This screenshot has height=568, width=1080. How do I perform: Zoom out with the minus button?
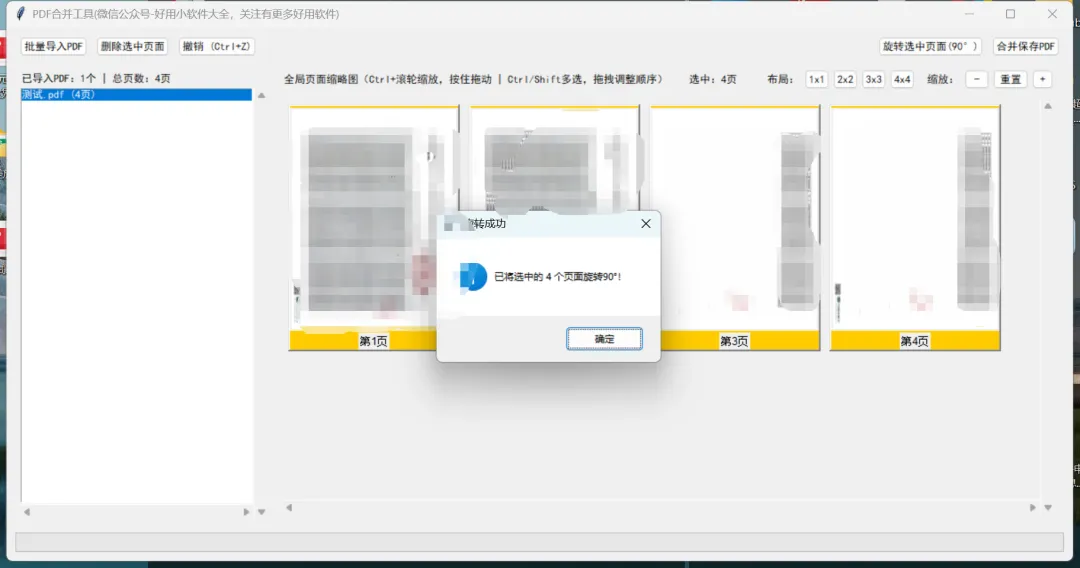(x=977, y=79)
